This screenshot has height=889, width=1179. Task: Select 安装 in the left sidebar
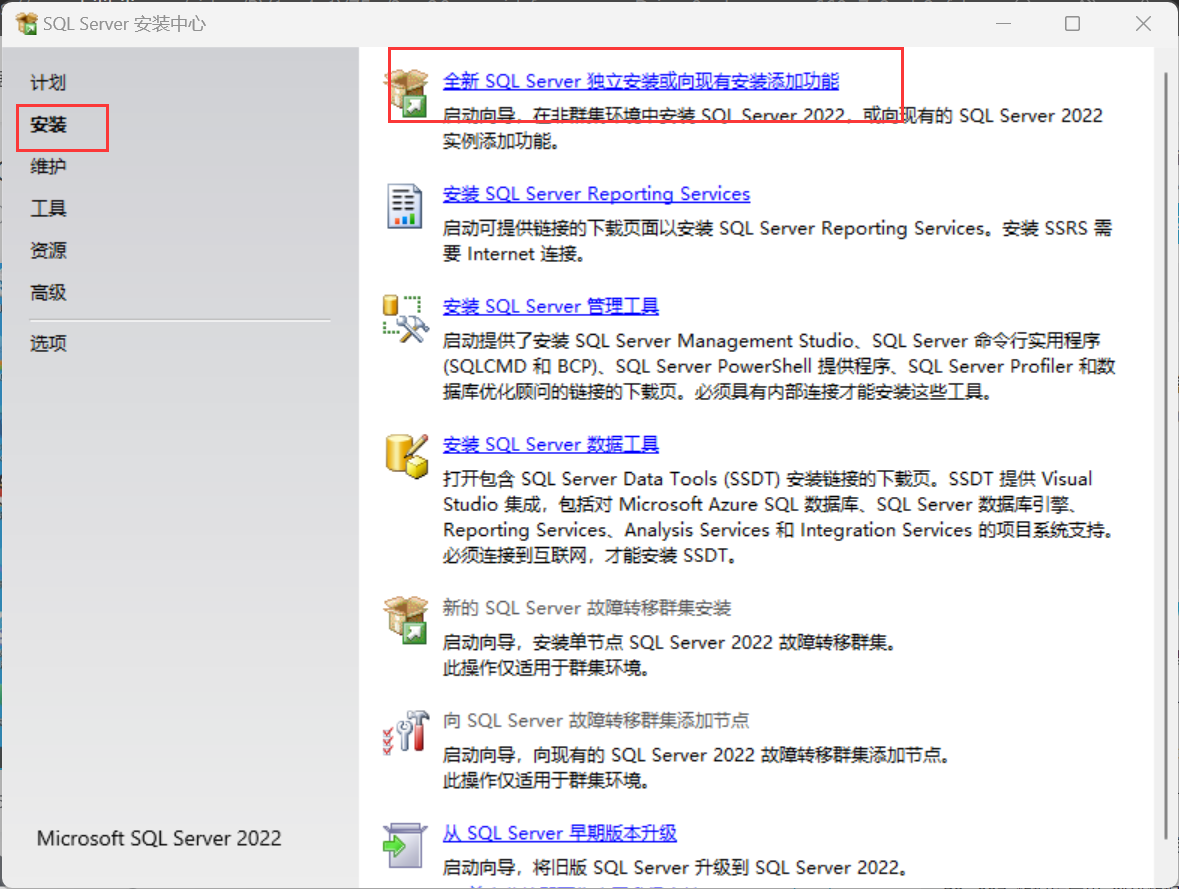(48, 125)
